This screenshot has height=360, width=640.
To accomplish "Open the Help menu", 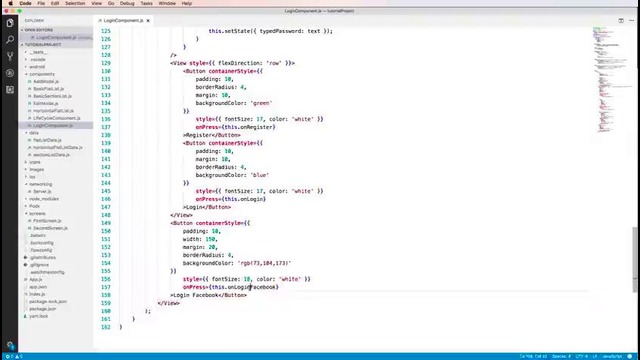I will tap(187, 3).
